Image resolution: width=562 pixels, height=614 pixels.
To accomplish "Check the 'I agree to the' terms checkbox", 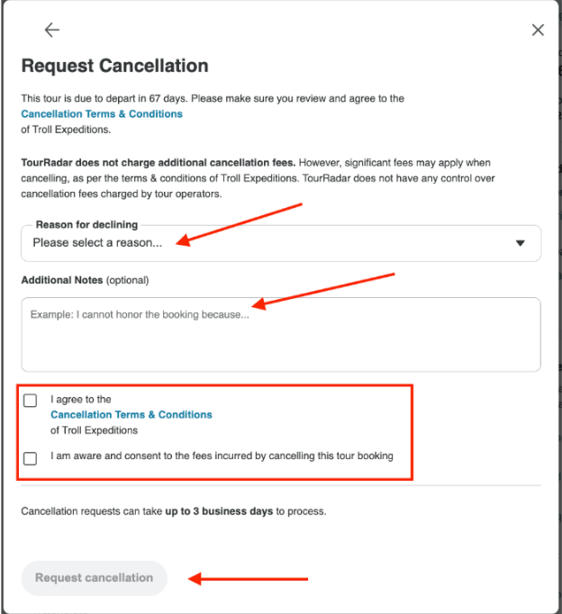I will [x=30, y=401].
